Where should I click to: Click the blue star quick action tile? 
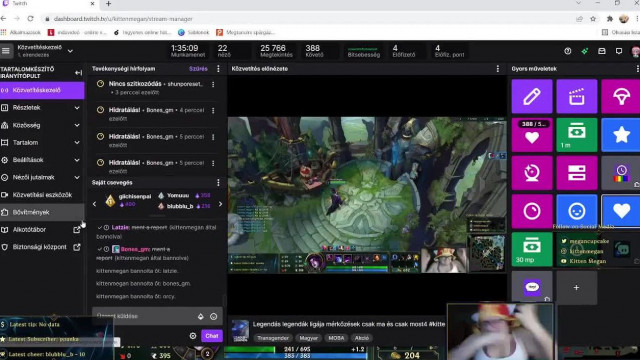click(x=621, y=135)
